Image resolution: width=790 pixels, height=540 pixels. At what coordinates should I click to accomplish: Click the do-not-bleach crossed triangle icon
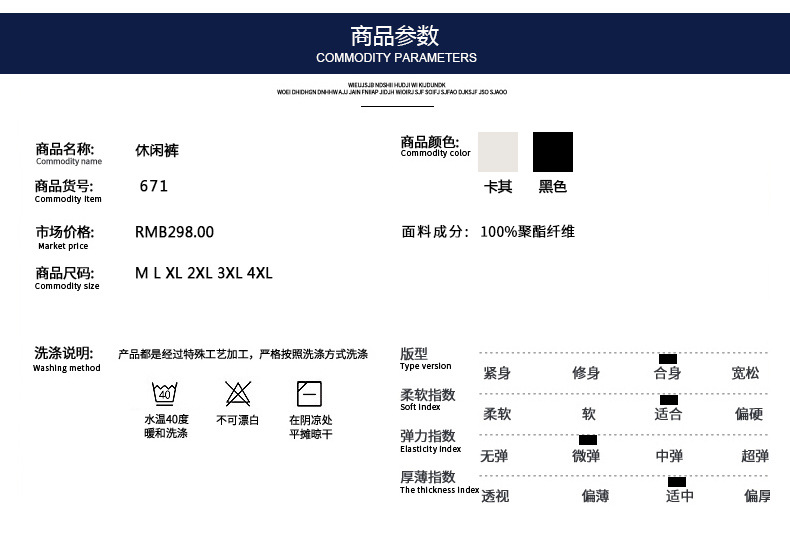(x=238, y=393)
